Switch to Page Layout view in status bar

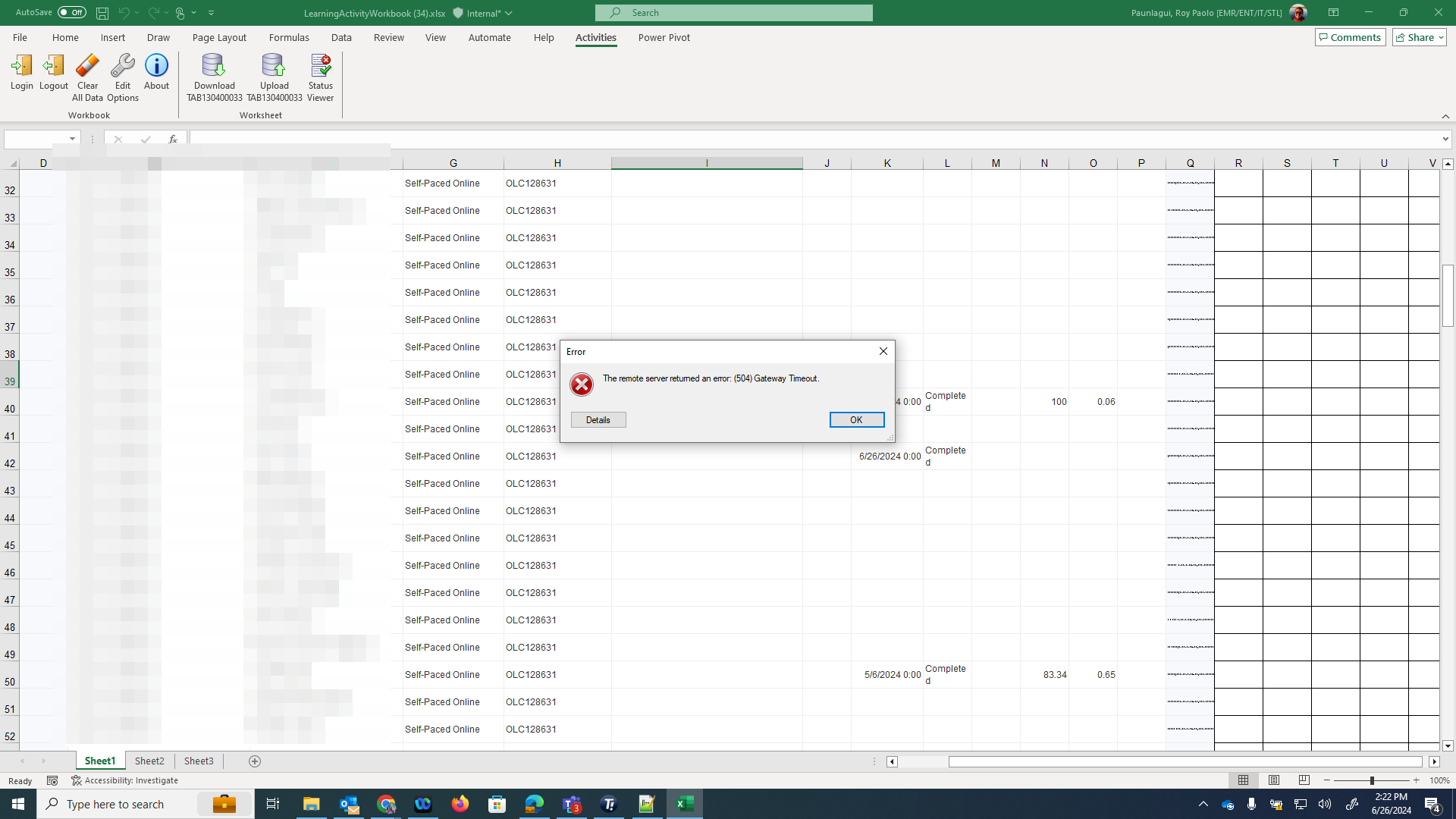click(x=1274, y=780)
